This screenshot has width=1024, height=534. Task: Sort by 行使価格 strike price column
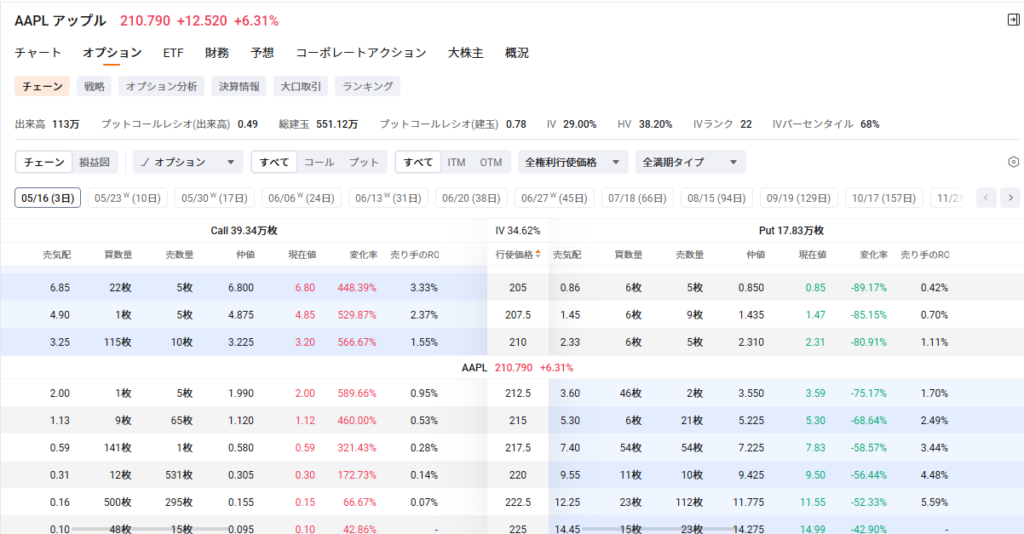click(517, 254)
